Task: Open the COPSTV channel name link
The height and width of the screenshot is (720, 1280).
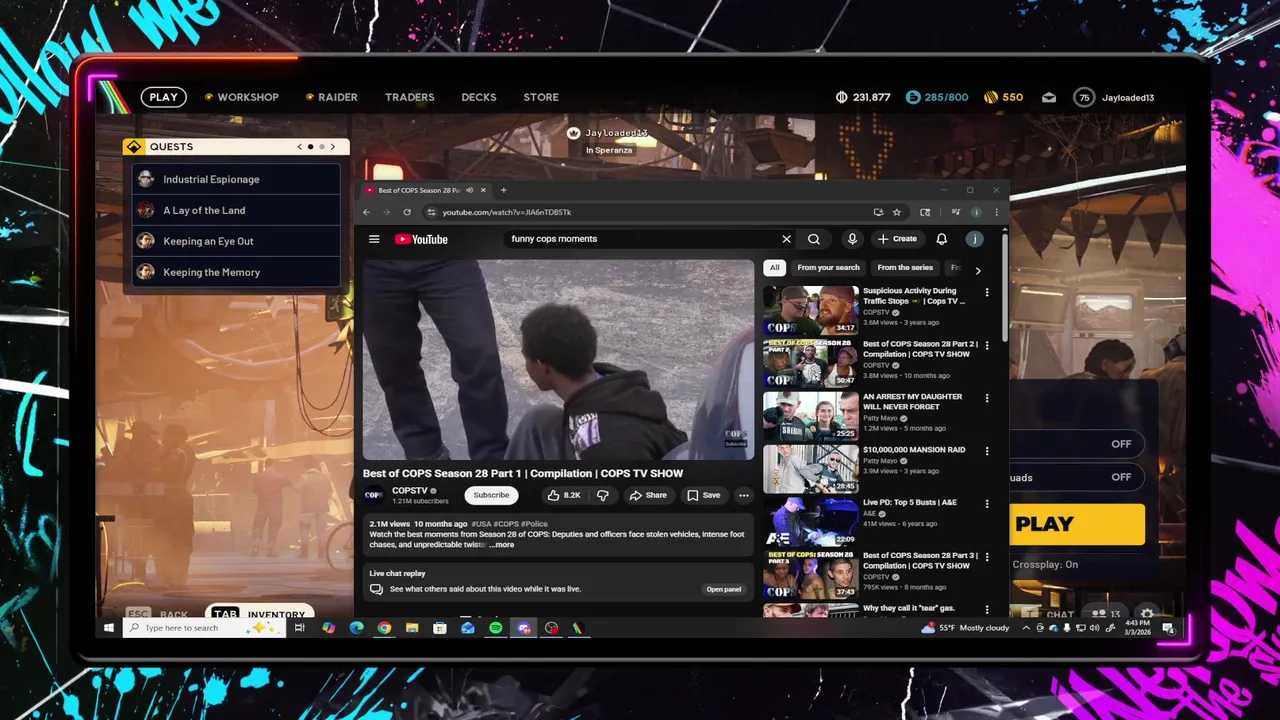Action: coord(410,490)
